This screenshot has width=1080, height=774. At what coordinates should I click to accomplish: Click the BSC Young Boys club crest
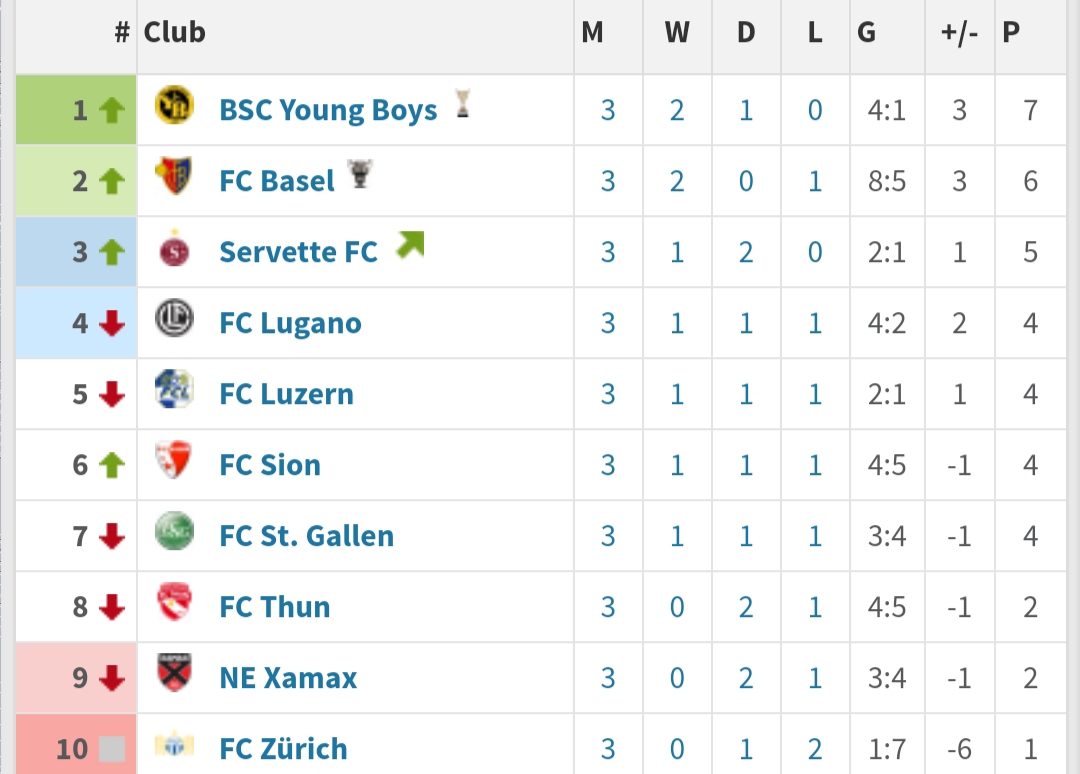click(176, 107)
